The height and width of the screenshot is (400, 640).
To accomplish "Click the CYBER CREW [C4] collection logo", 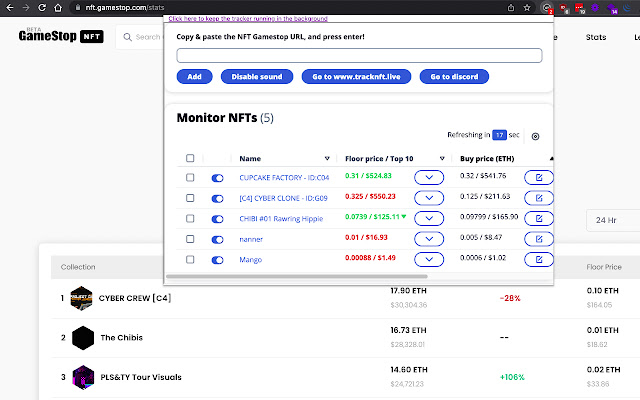I will [x=82, y=298].
